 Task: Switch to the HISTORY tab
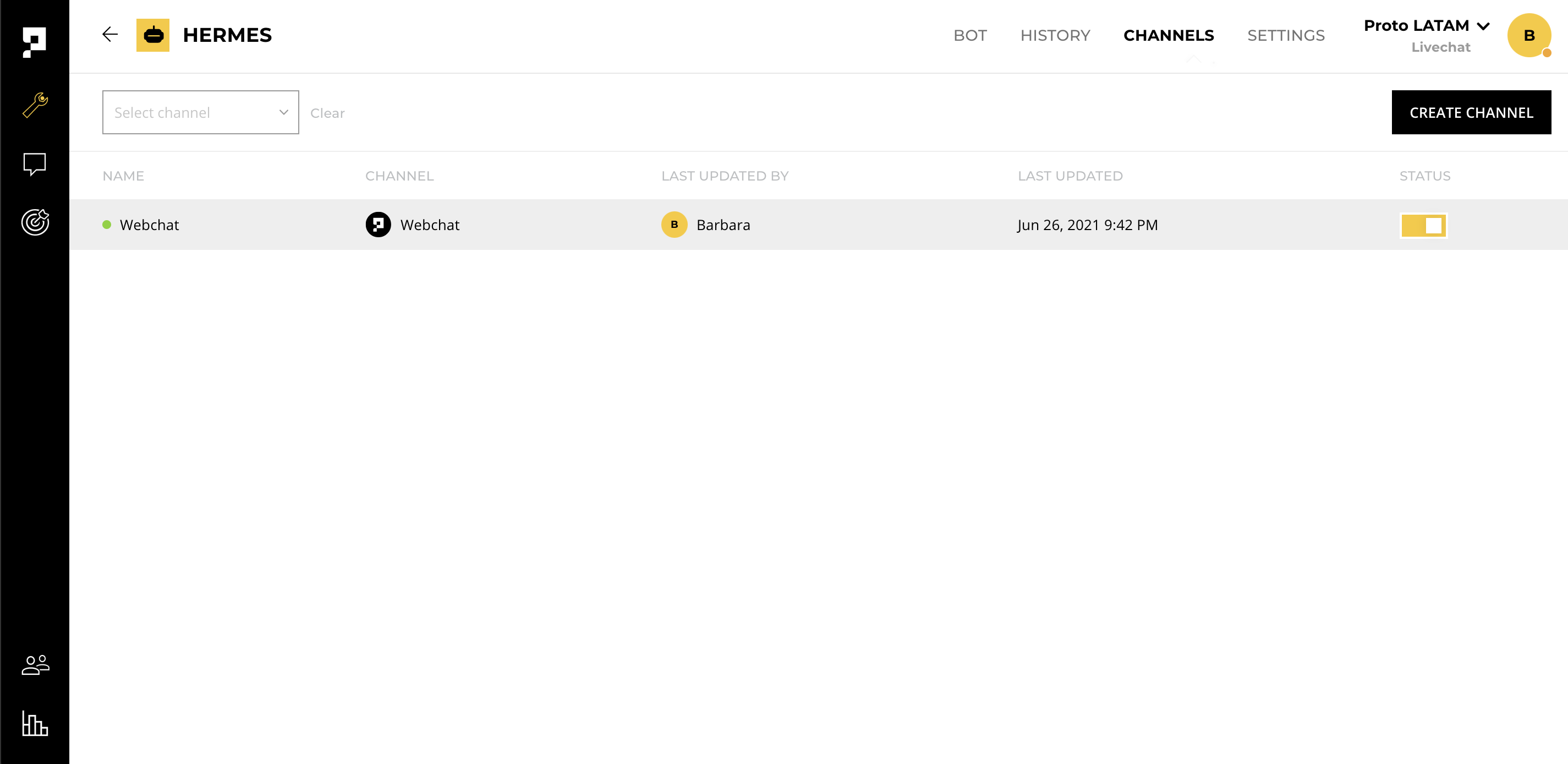[x=1055, y=35]
